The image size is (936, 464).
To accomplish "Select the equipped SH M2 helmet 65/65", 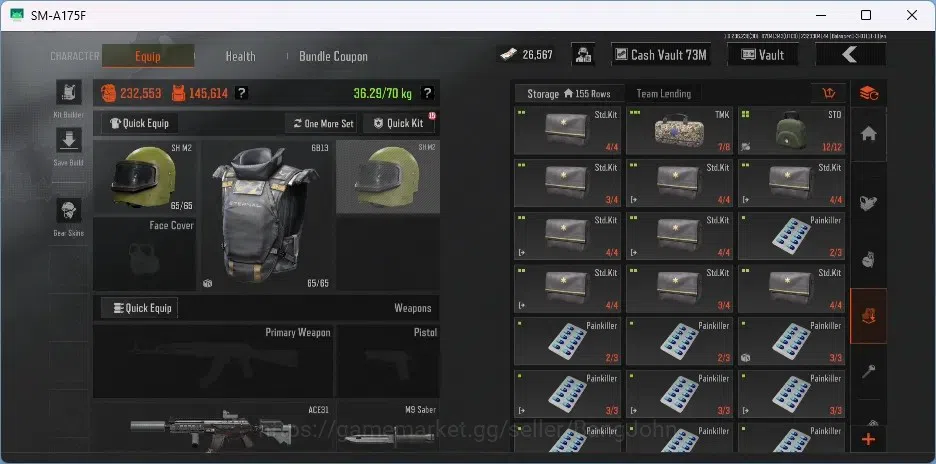I will click(144, 177).
